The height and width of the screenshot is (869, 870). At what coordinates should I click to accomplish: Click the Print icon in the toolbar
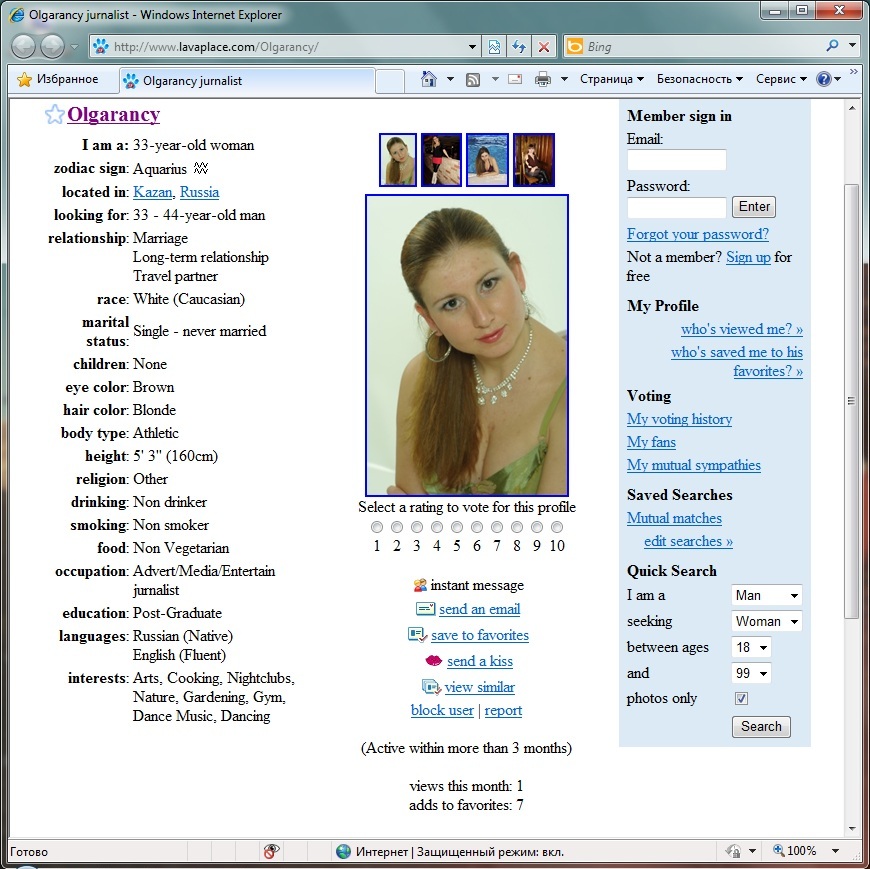click(x=543, y=79)
